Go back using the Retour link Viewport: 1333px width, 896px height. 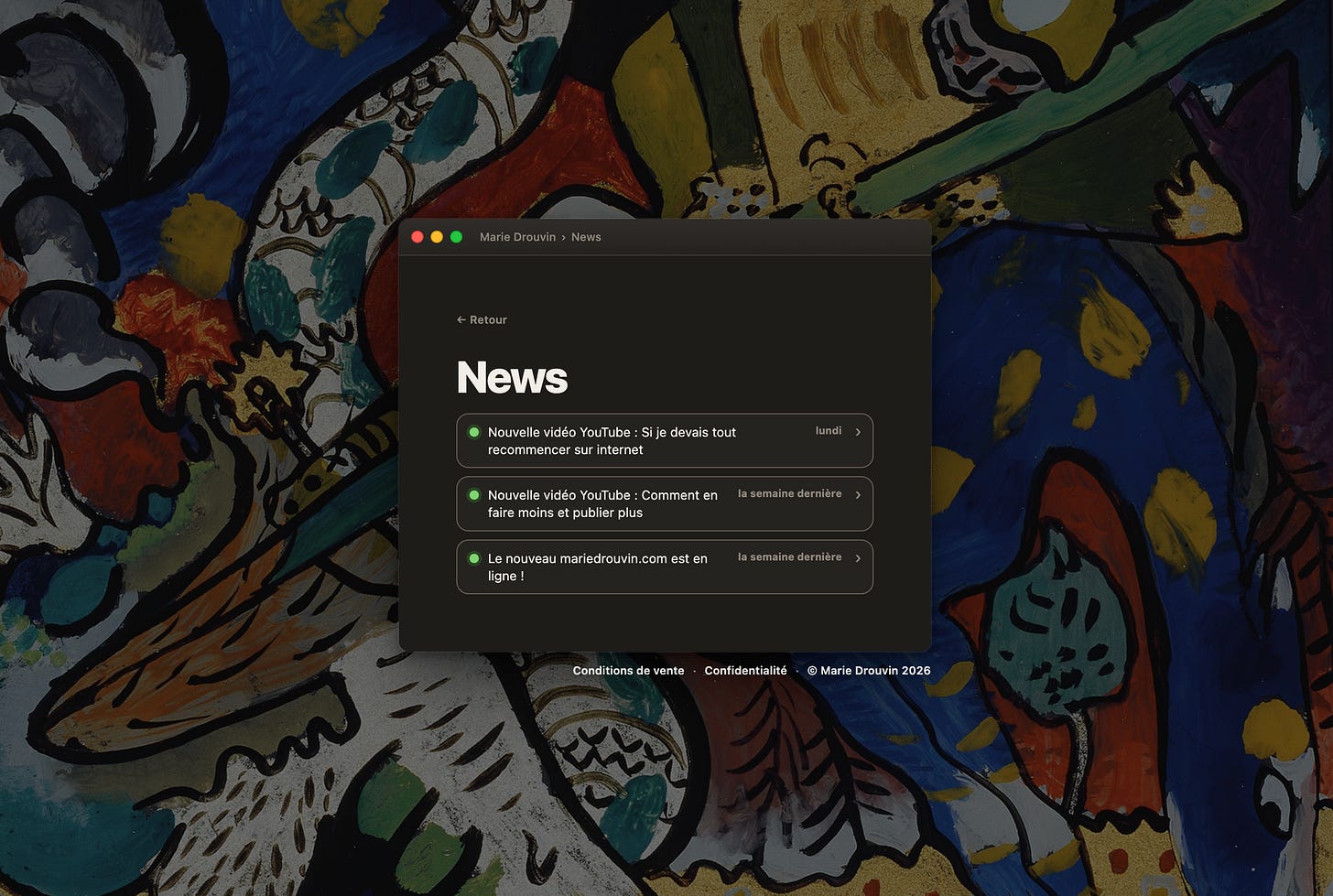pos(482,319)
